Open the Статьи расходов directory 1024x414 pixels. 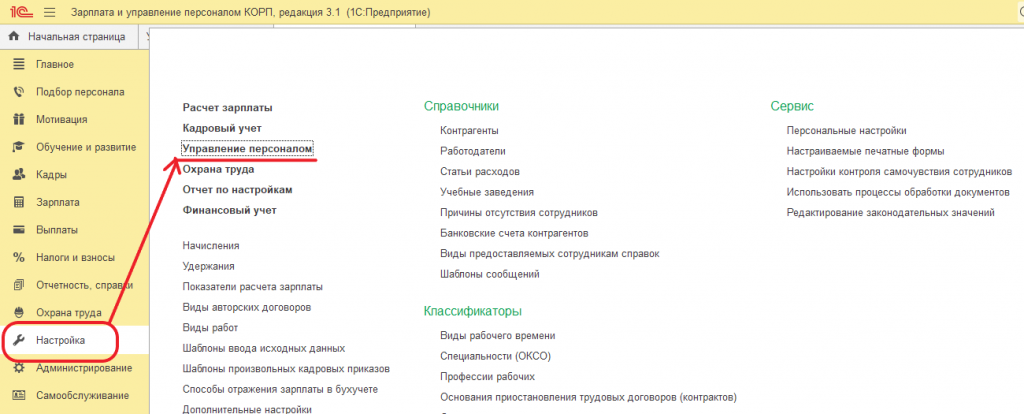click(480, 172)
